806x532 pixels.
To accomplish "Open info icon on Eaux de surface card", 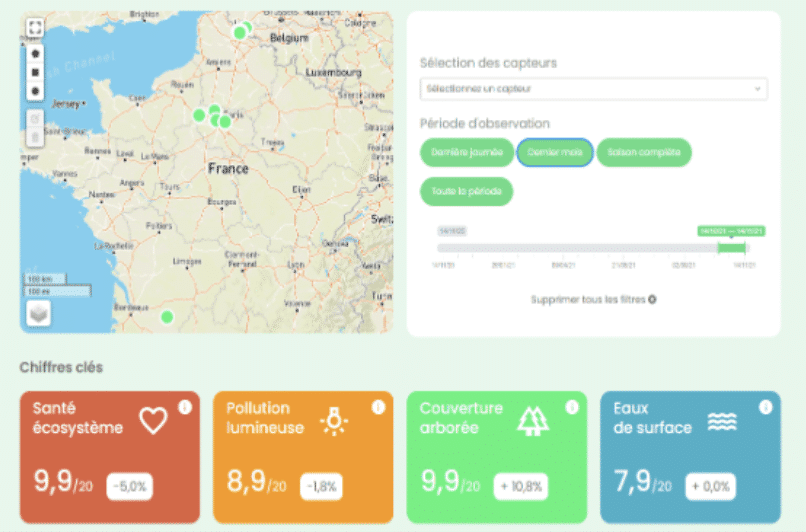I will click(765, 407).
